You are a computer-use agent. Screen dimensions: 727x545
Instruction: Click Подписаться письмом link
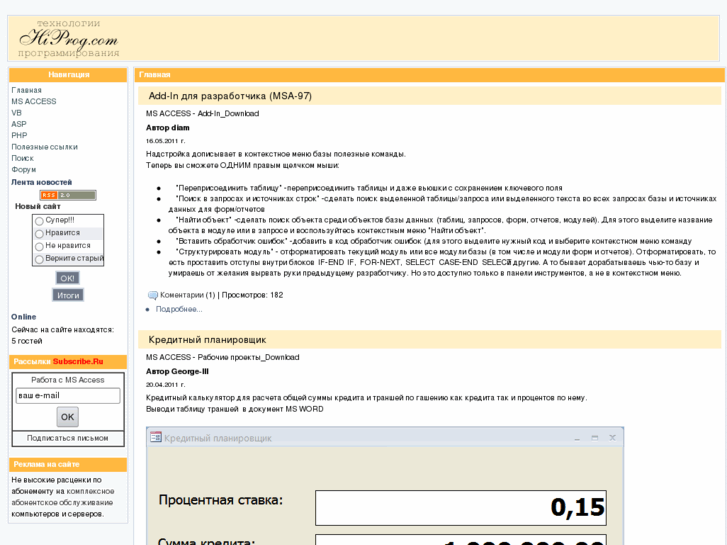click(x=68, y=438)
